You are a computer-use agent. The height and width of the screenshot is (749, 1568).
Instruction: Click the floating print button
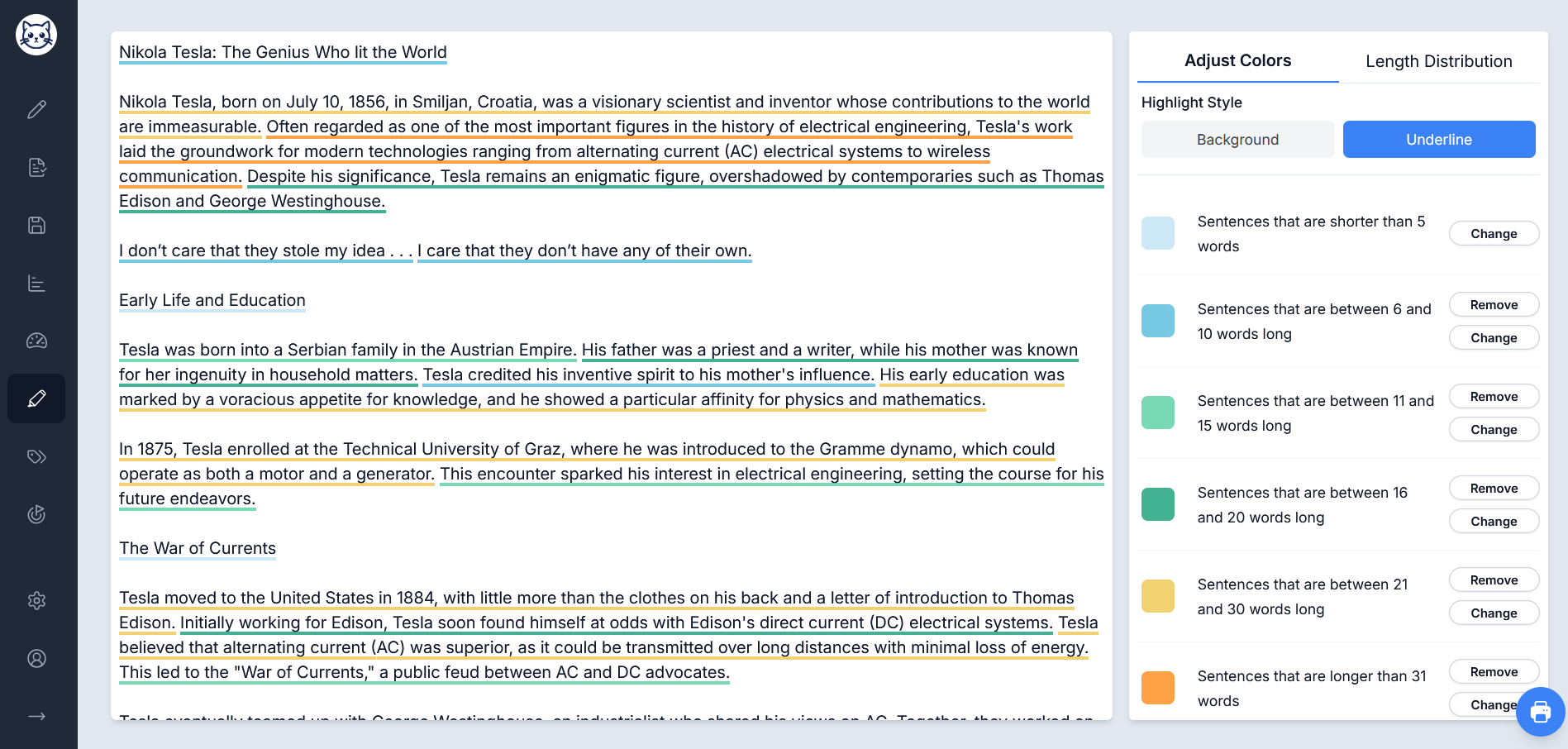1541,712
